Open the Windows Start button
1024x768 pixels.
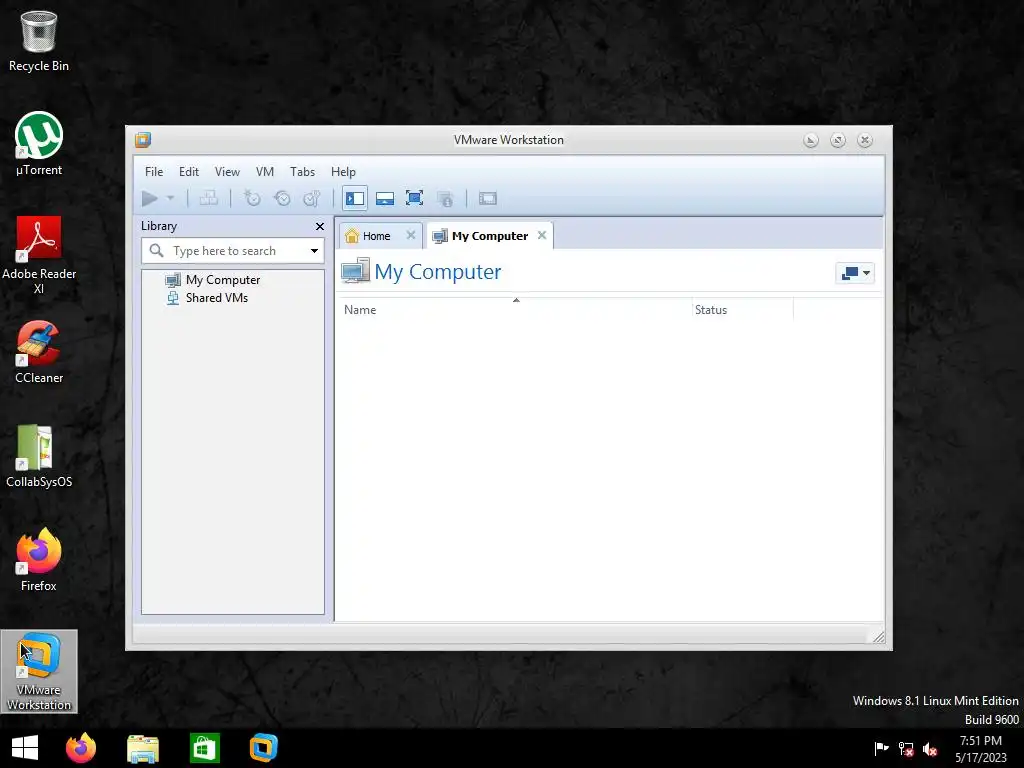pyautogui.click(x=25, y=748)
